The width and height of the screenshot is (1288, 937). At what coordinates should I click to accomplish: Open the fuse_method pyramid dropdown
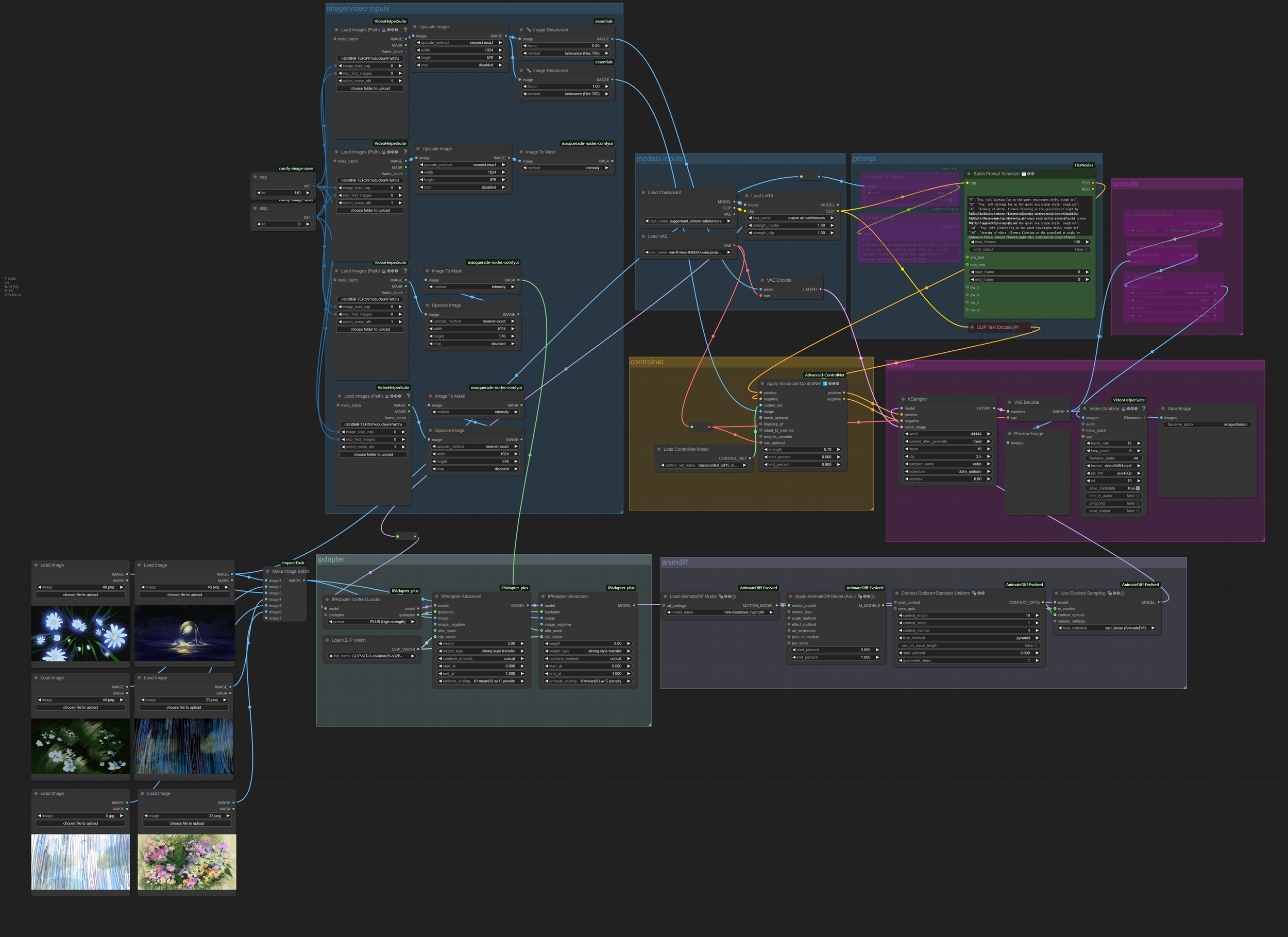[968, 638]
